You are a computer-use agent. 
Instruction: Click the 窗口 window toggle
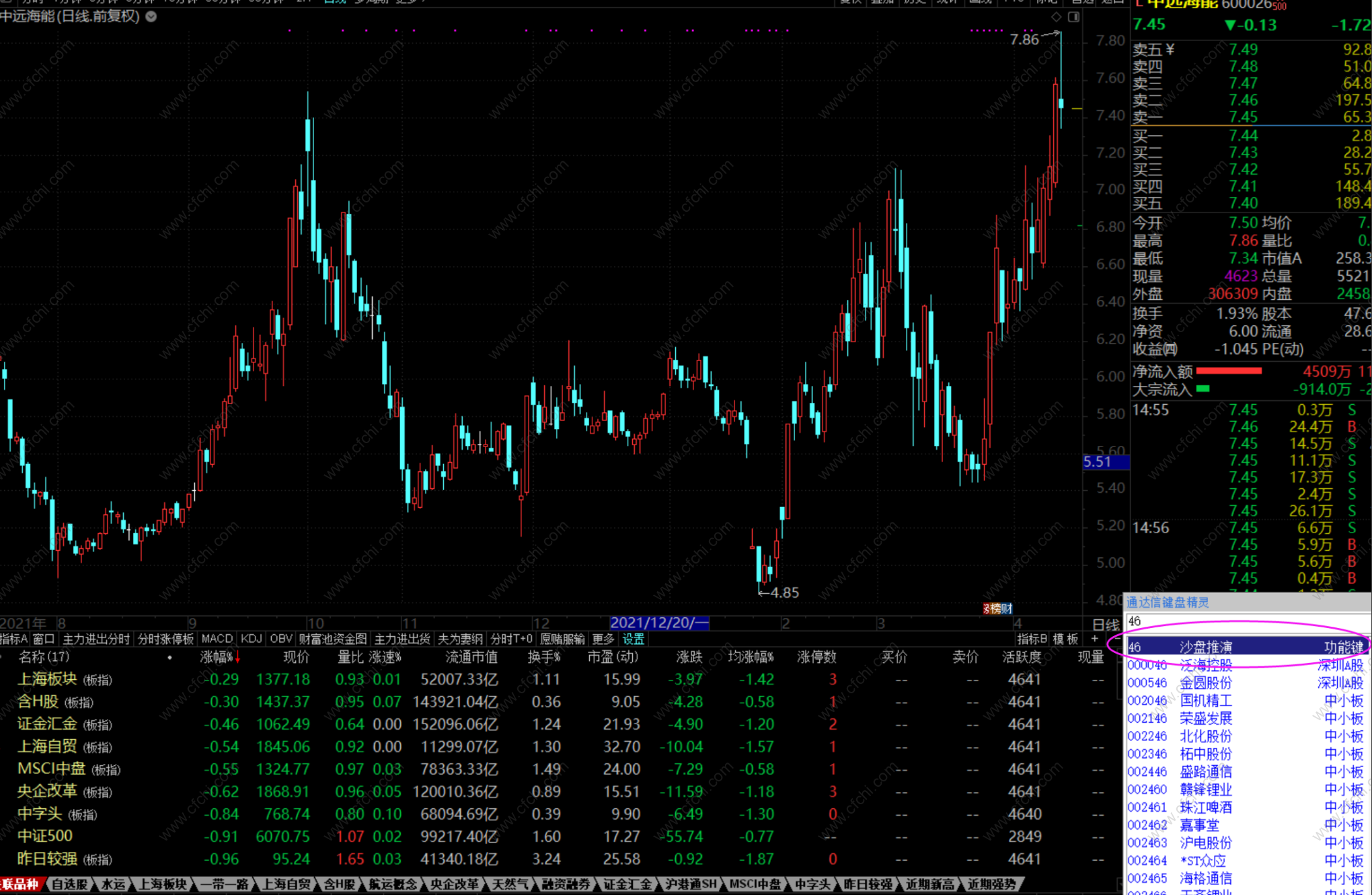pos(44,639)
